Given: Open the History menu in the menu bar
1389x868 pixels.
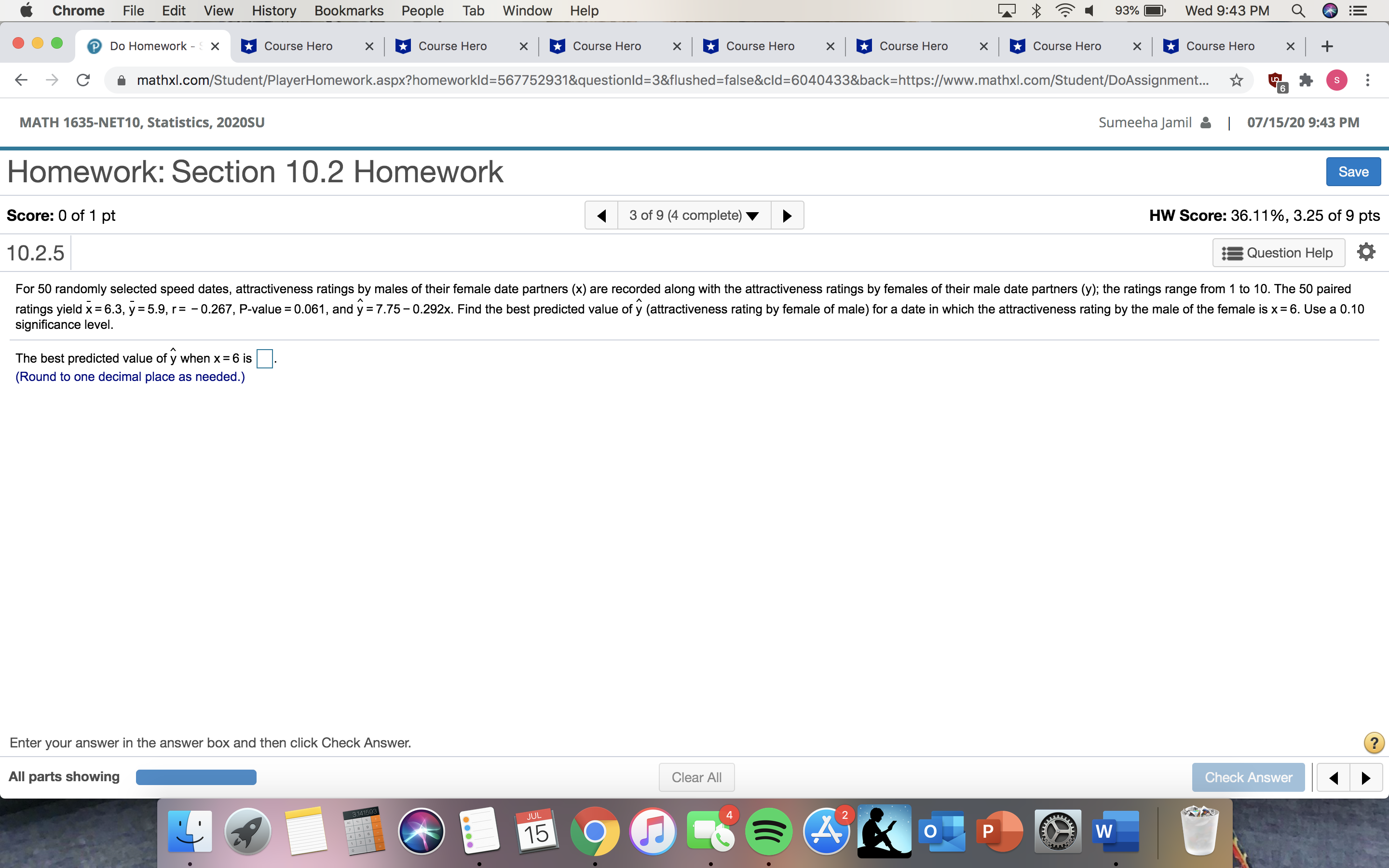Looking at the screenshot, I should (x=273, y=10).
